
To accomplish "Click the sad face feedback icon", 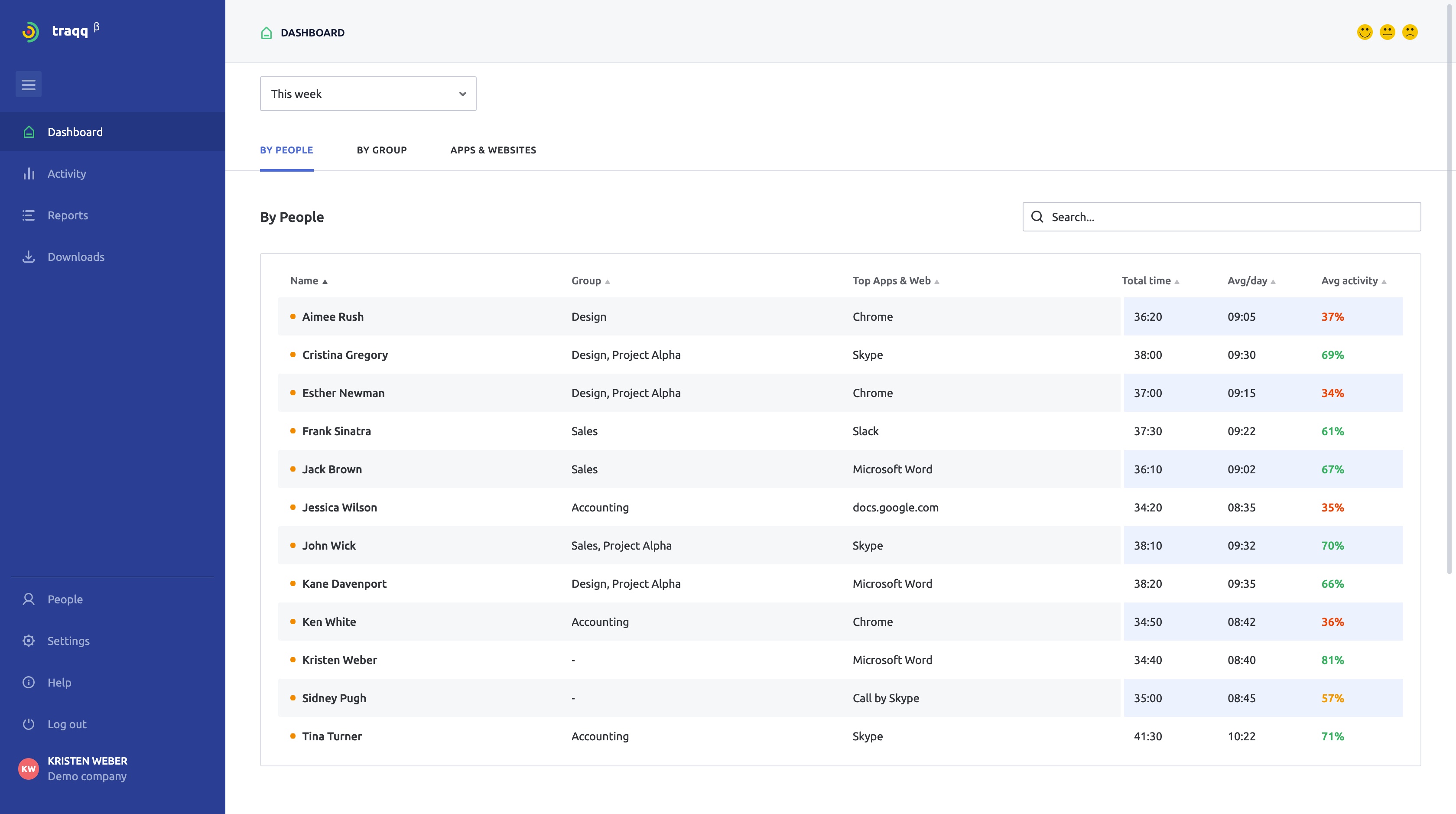I will coord(1410,32).
